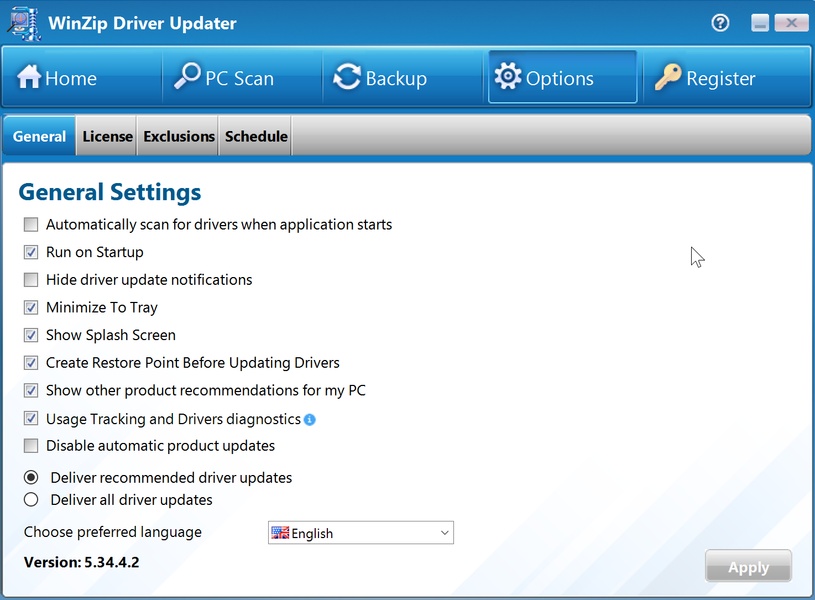815x600 pixels.
Task: Click the Choose preferred language label
Action: (x=113, y=532)
